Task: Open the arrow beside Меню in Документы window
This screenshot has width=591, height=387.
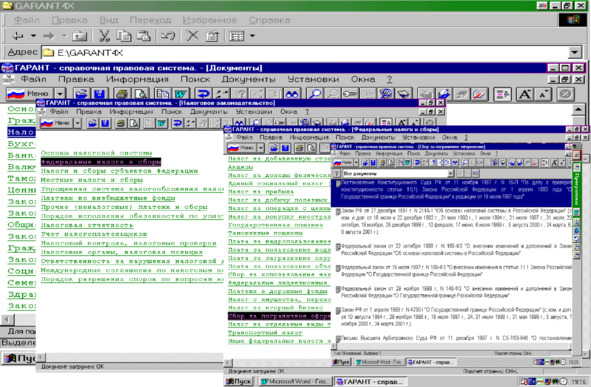Action: coord(60,93)
